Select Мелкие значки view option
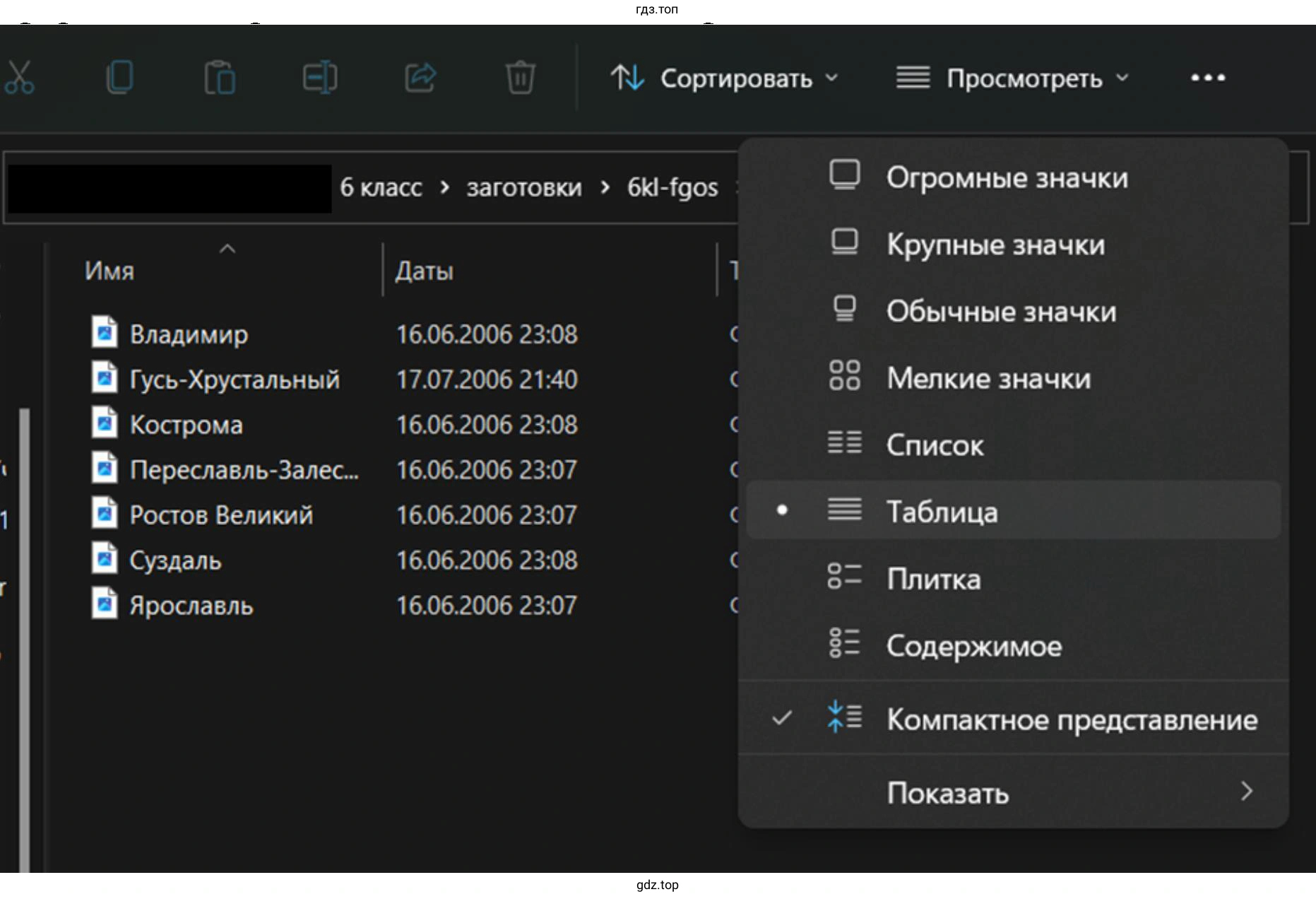 coord(1013,378)
